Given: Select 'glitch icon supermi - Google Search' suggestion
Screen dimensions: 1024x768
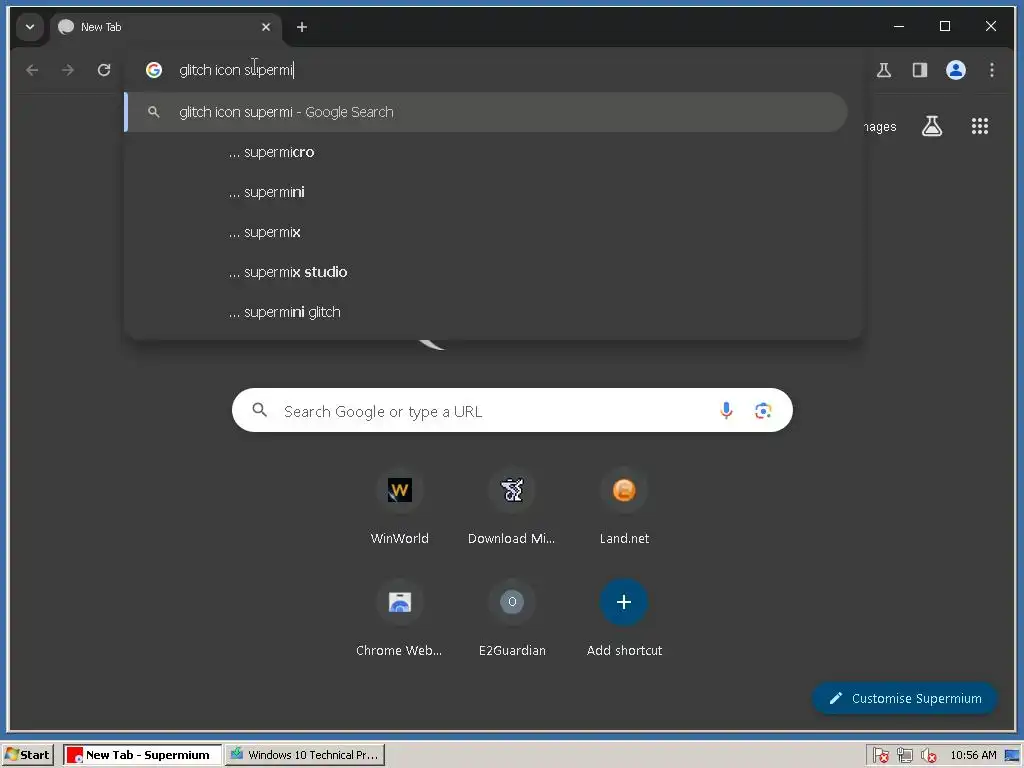Looking at the screenshot, I should (487, 112).
